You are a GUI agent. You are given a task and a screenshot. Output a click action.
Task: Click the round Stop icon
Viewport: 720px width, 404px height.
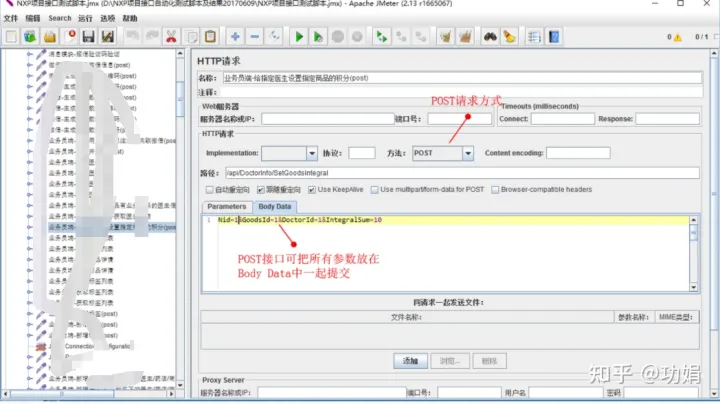[338, 37]
